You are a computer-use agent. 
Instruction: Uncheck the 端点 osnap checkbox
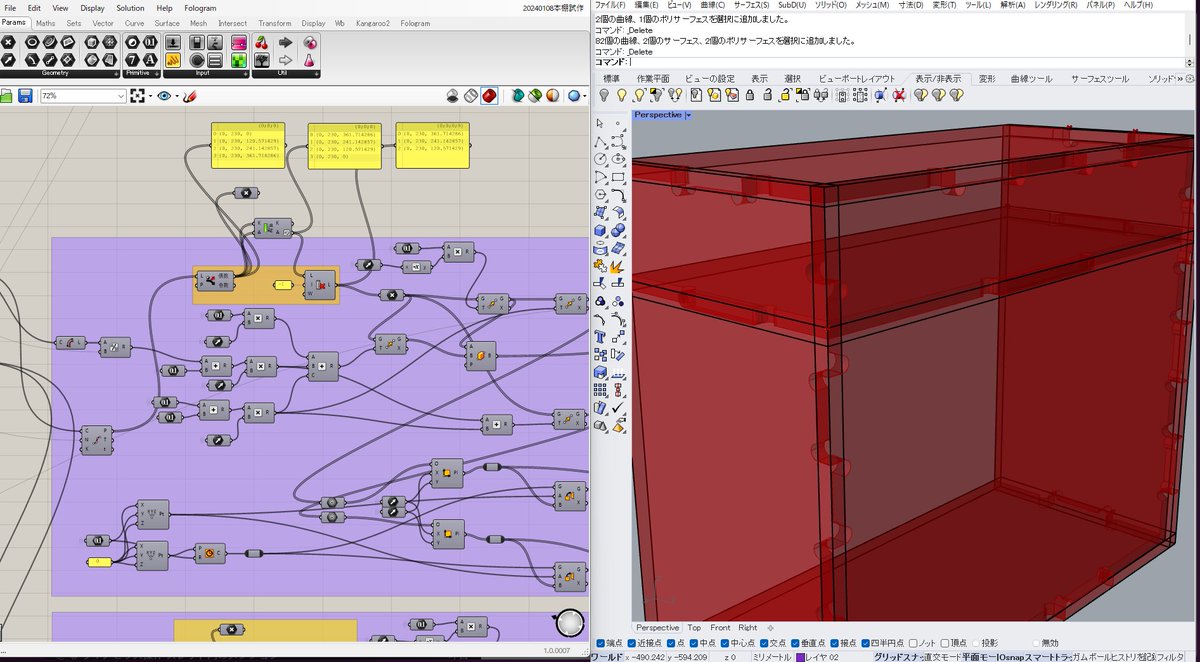pos(600,643)
